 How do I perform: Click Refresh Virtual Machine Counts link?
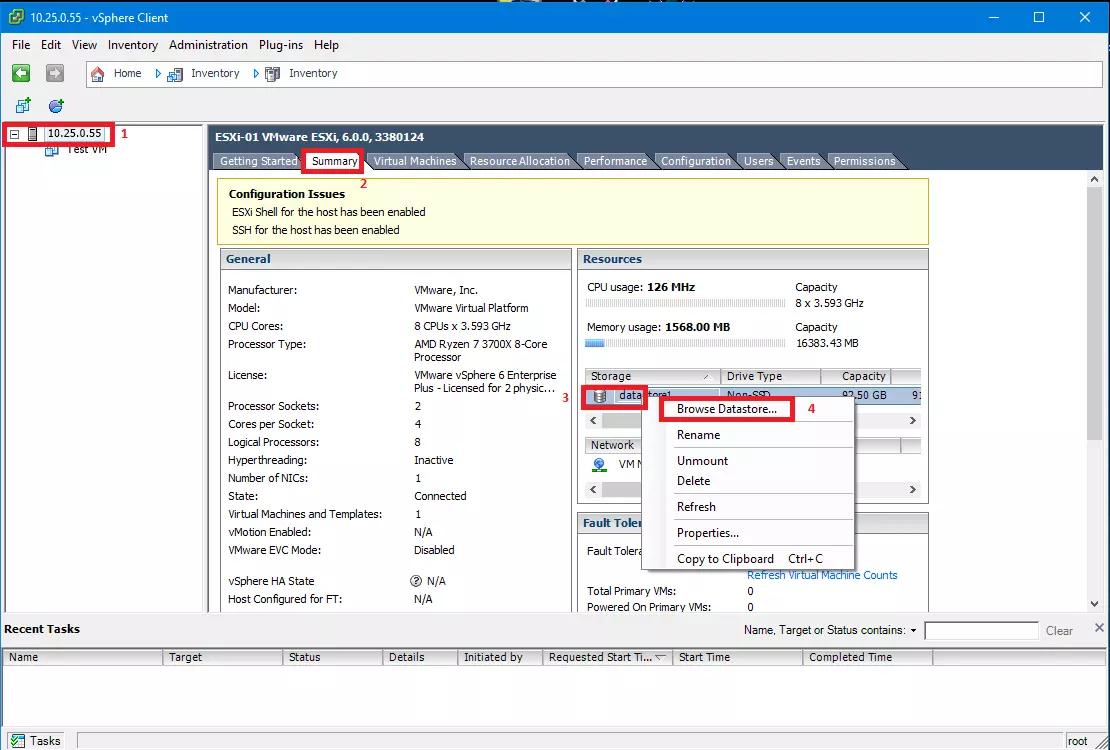822,575
